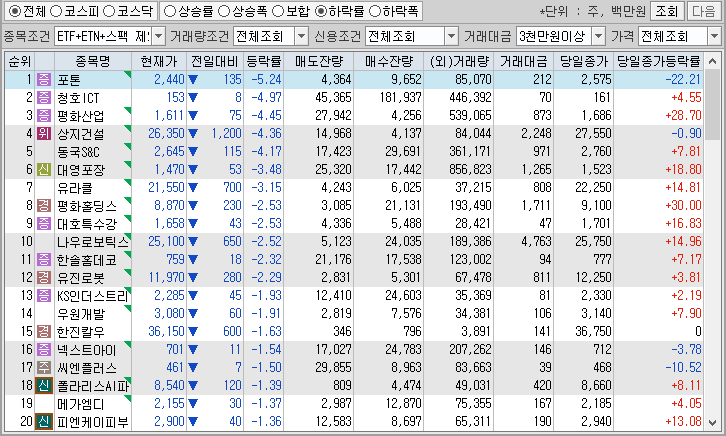
Task: Click the 증 badge icon beside 한솔홈데코
Action: pos(44,260)
